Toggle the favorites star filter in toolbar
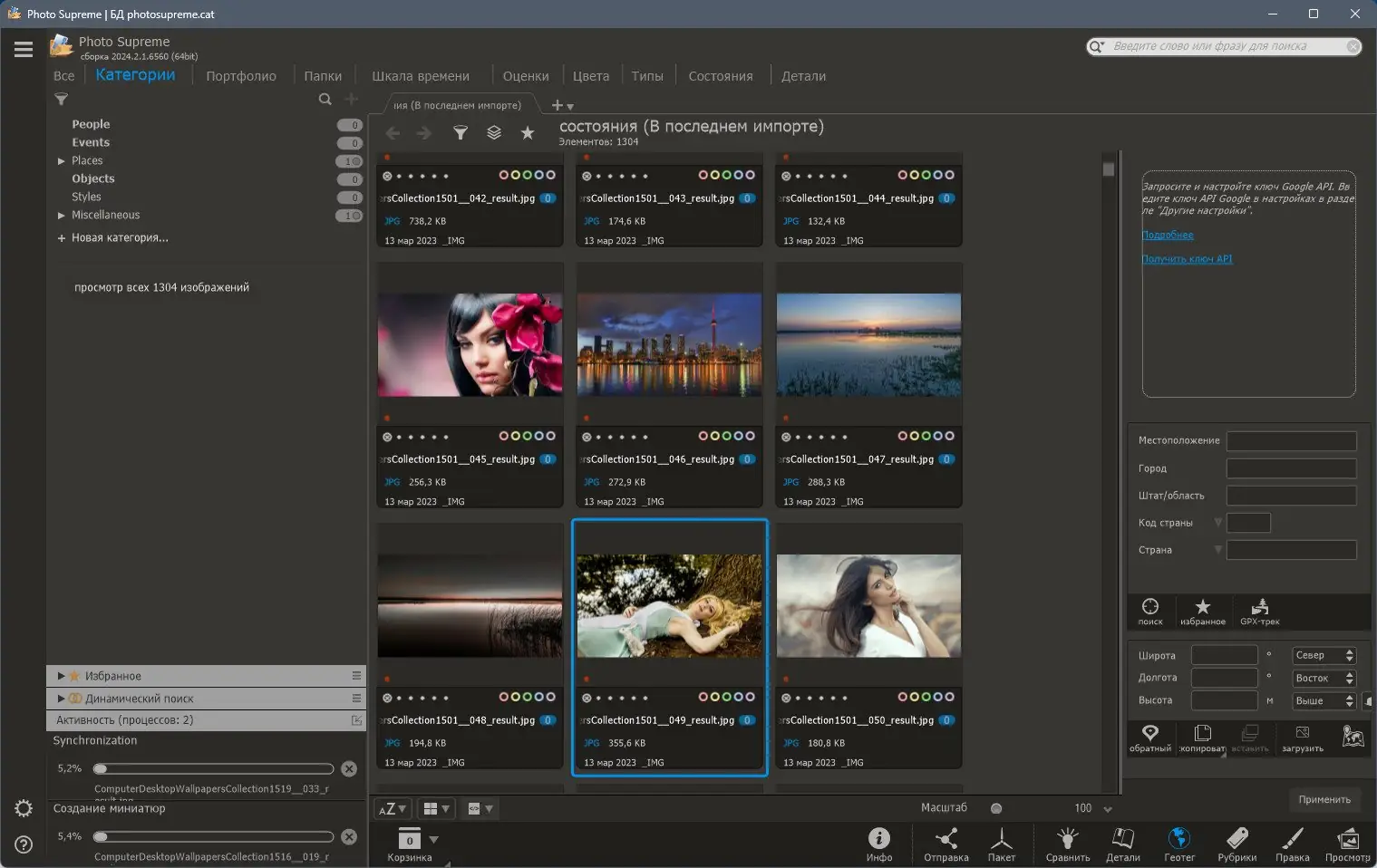This screenshot has width=1377, height=868. point(528,133)
